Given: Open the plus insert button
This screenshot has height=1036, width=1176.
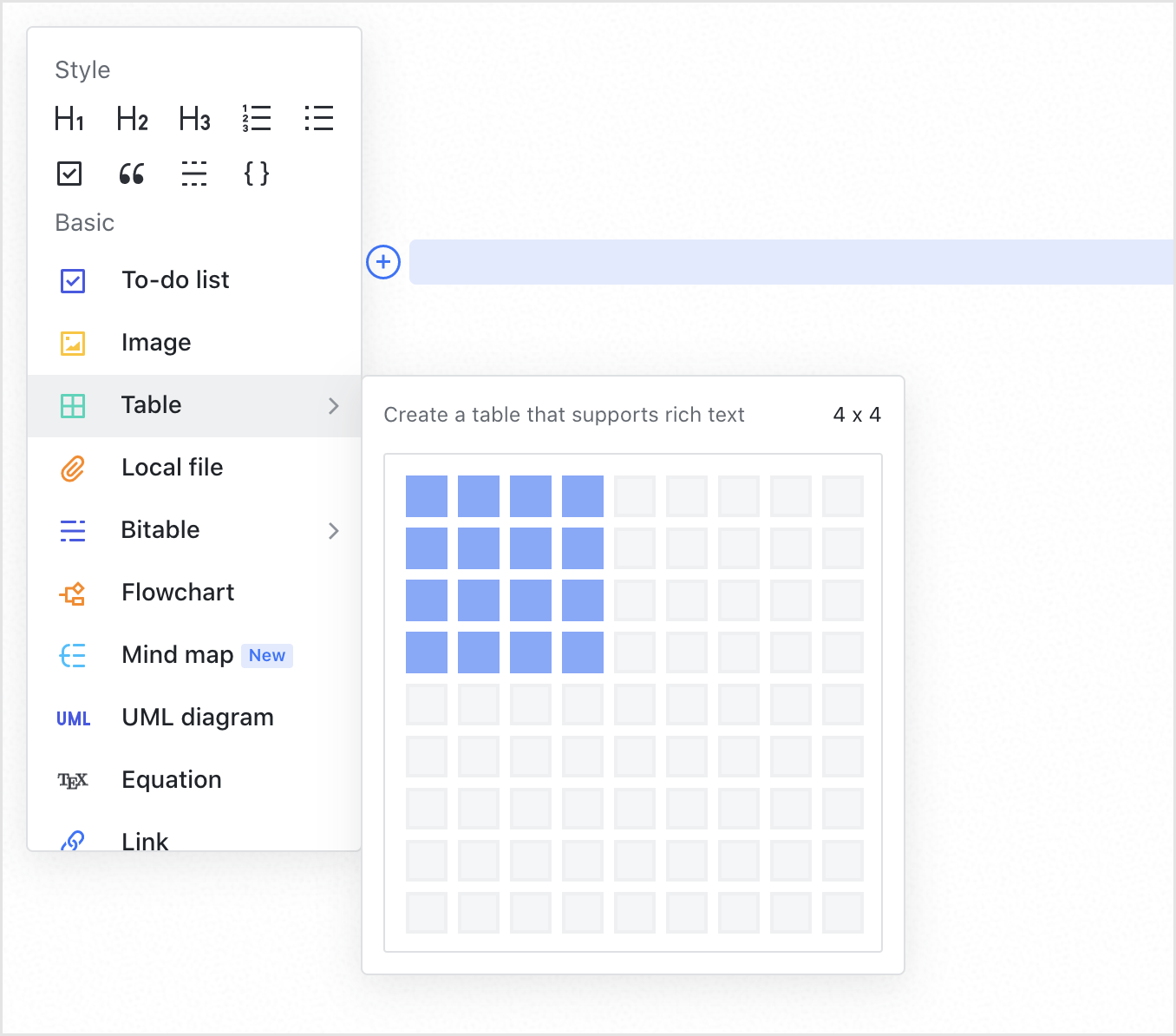Looking at the screenshot, I should click(382, 261).
